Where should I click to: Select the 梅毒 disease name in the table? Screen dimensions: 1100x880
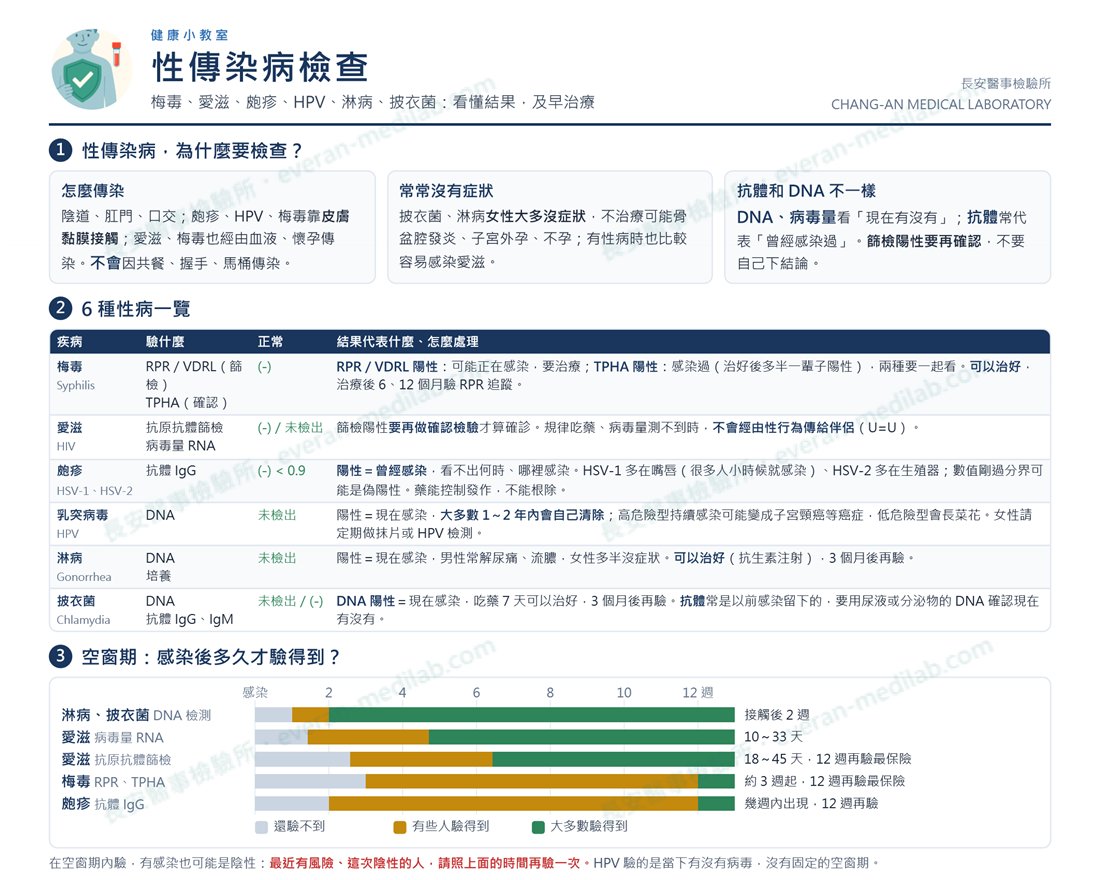pyautogui.click(x=69, y=366)
